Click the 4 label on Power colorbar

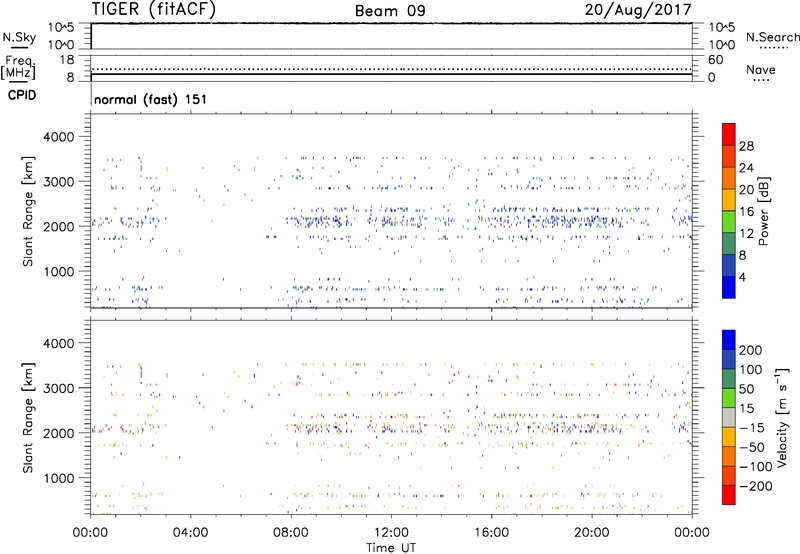pyautogui.click(x=743, y=277)
